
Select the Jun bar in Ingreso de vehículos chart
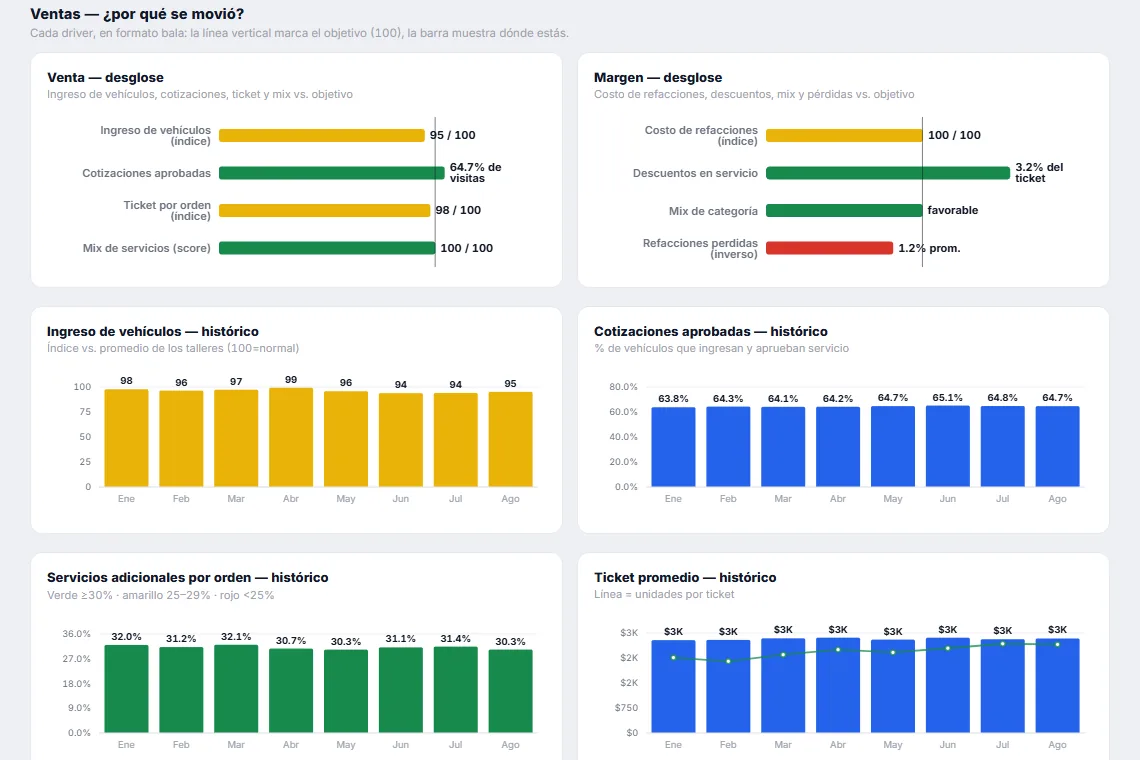pyautogui.click(x=401, y=440)
